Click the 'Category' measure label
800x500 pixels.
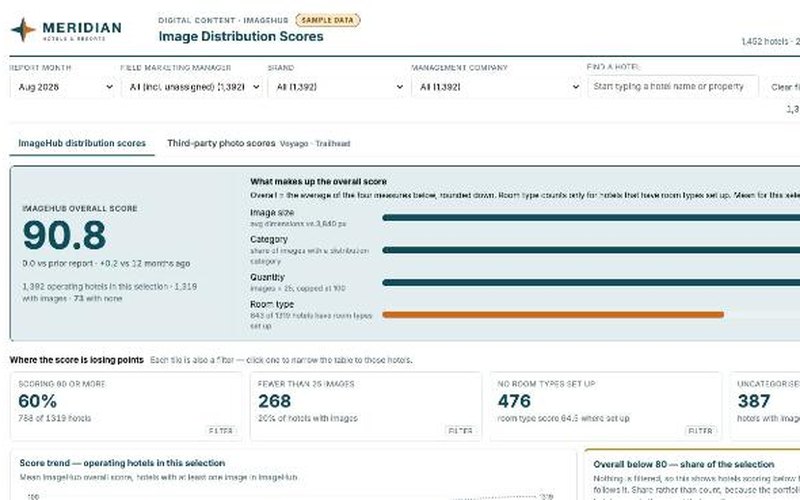(269, 239)
